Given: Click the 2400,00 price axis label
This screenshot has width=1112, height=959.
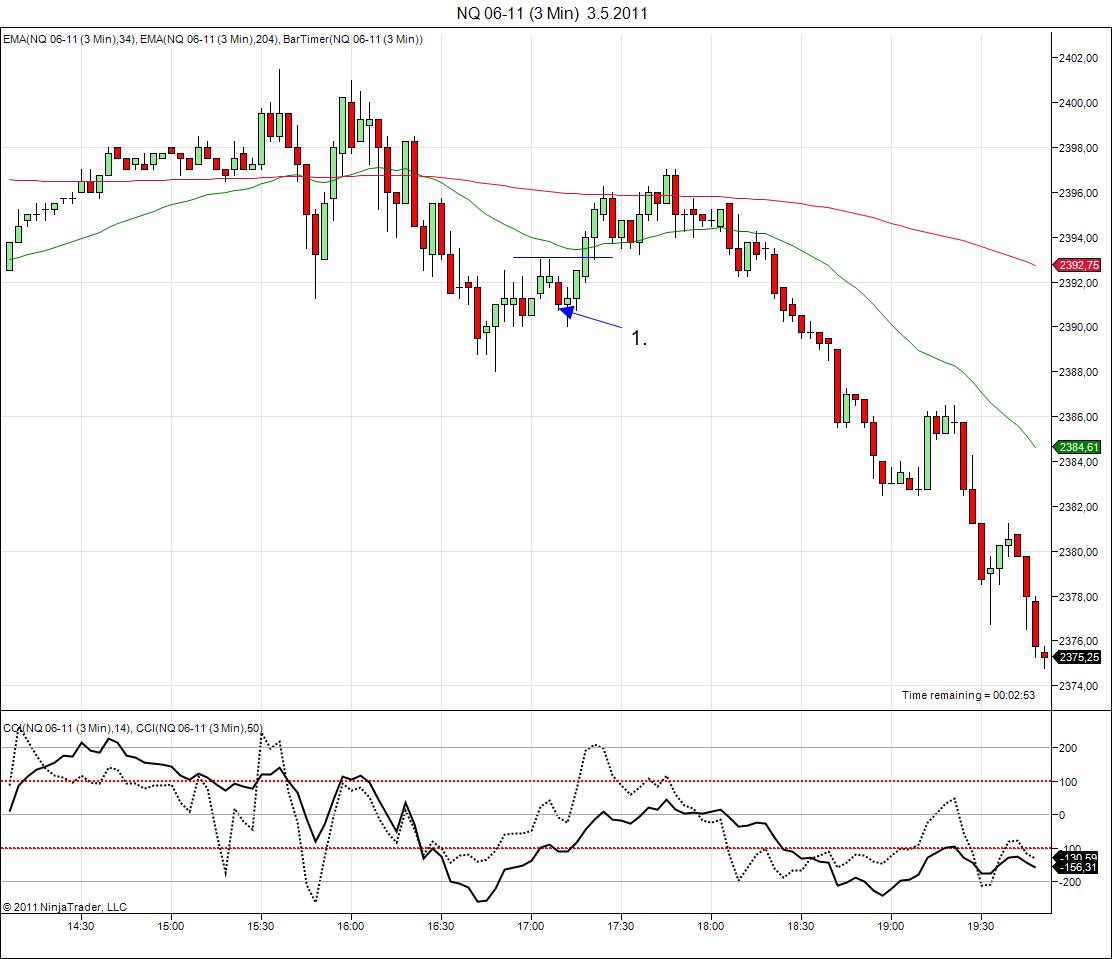Looking at the screenshot, I should tap(1079, 103).
